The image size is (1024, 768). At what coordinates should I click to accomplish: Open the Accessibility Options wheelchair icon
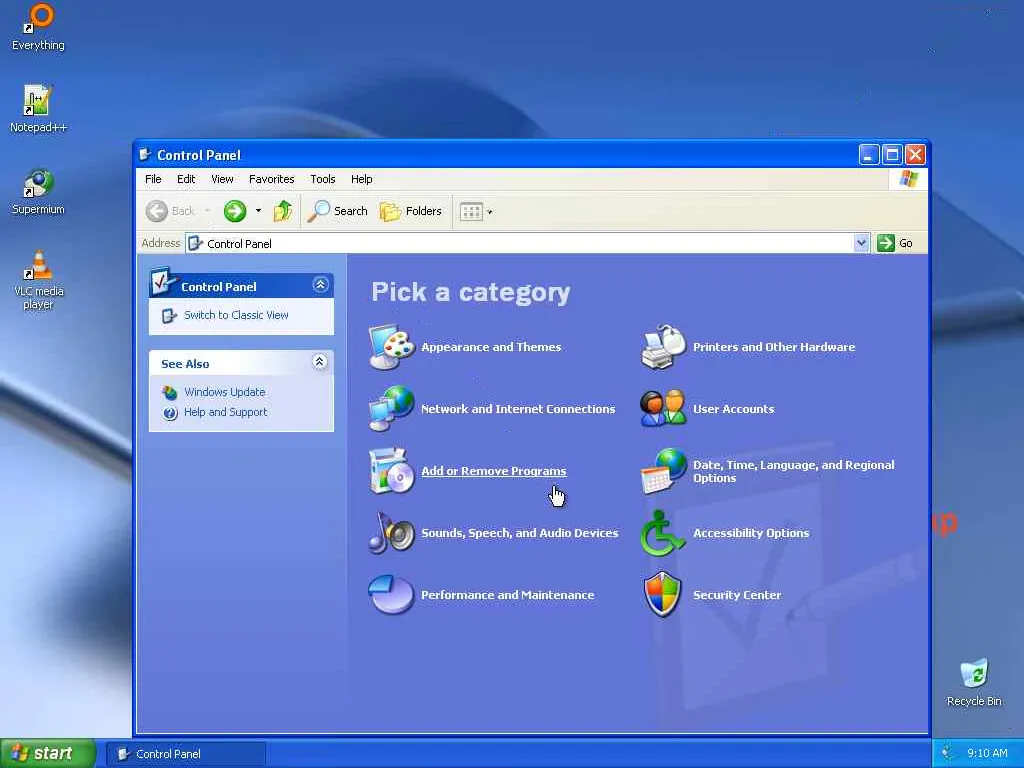click(663, 533)
